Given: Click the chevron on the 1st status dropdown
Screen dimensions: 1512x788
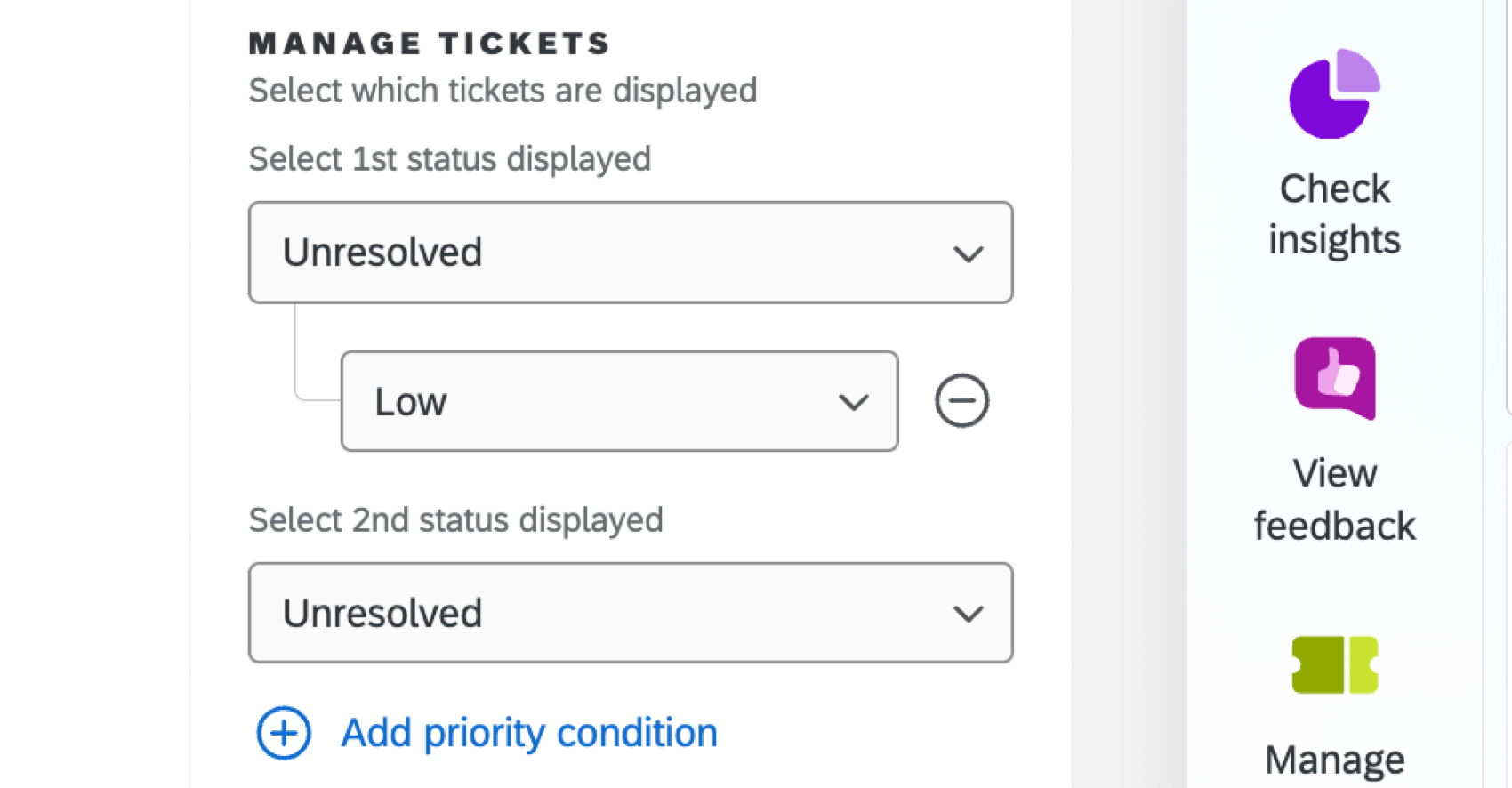Looking at the screenshot, I should [969, 253].
